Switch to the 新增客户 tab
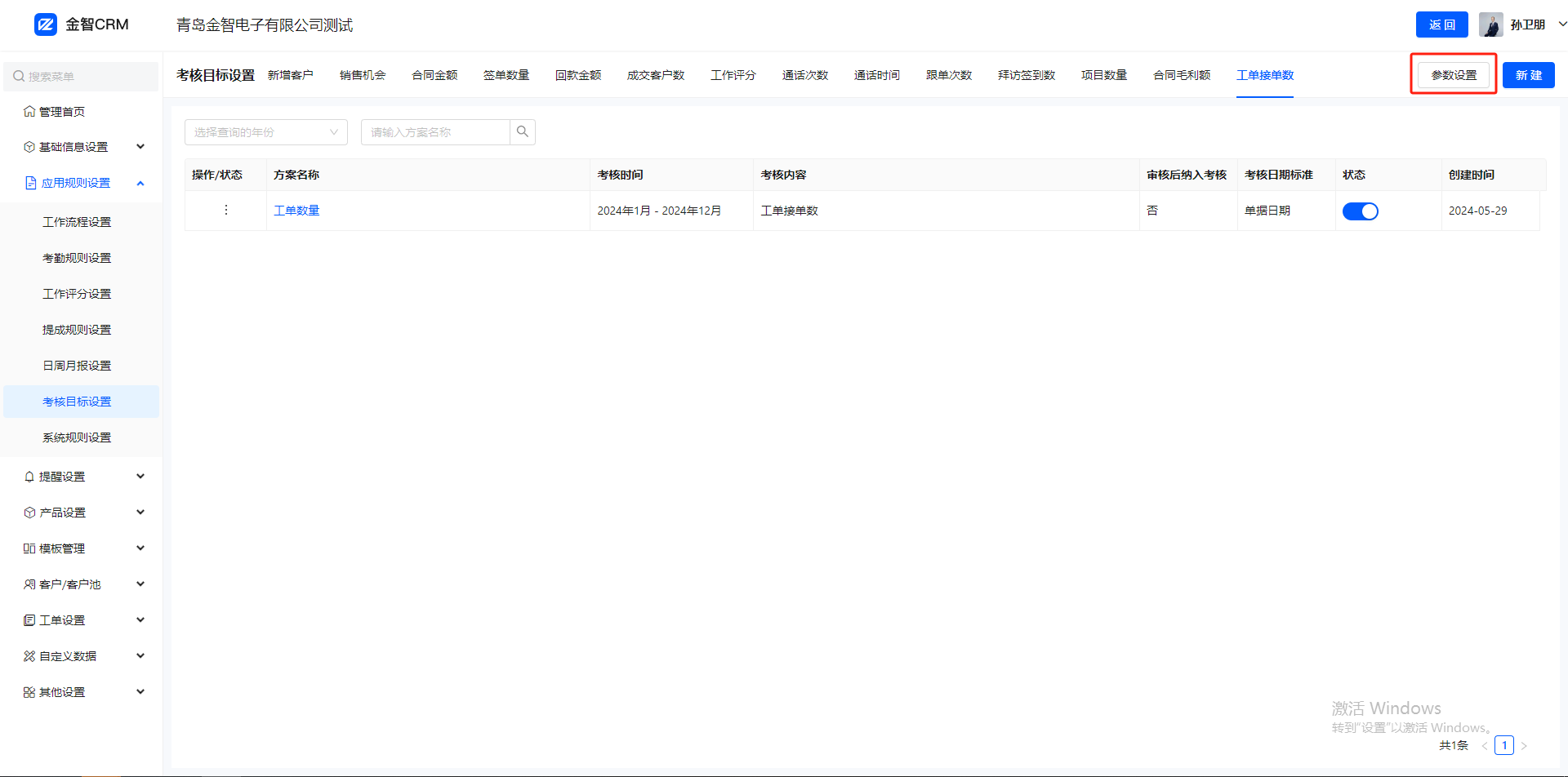 point(291,75)
